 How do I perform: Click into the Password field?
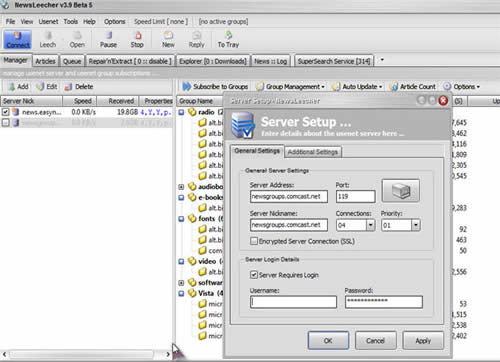coord(384,302)
